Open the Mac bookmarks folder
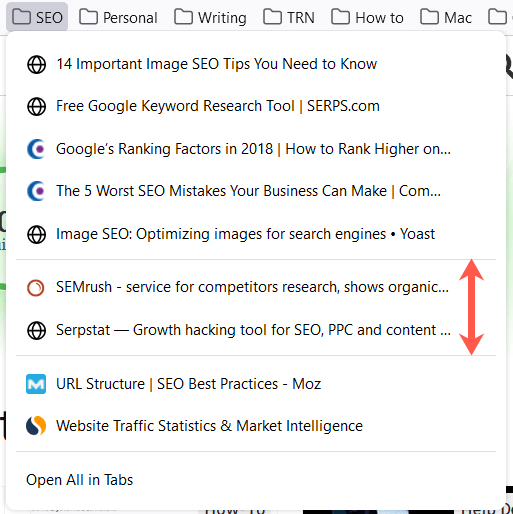 pos(446,17)
